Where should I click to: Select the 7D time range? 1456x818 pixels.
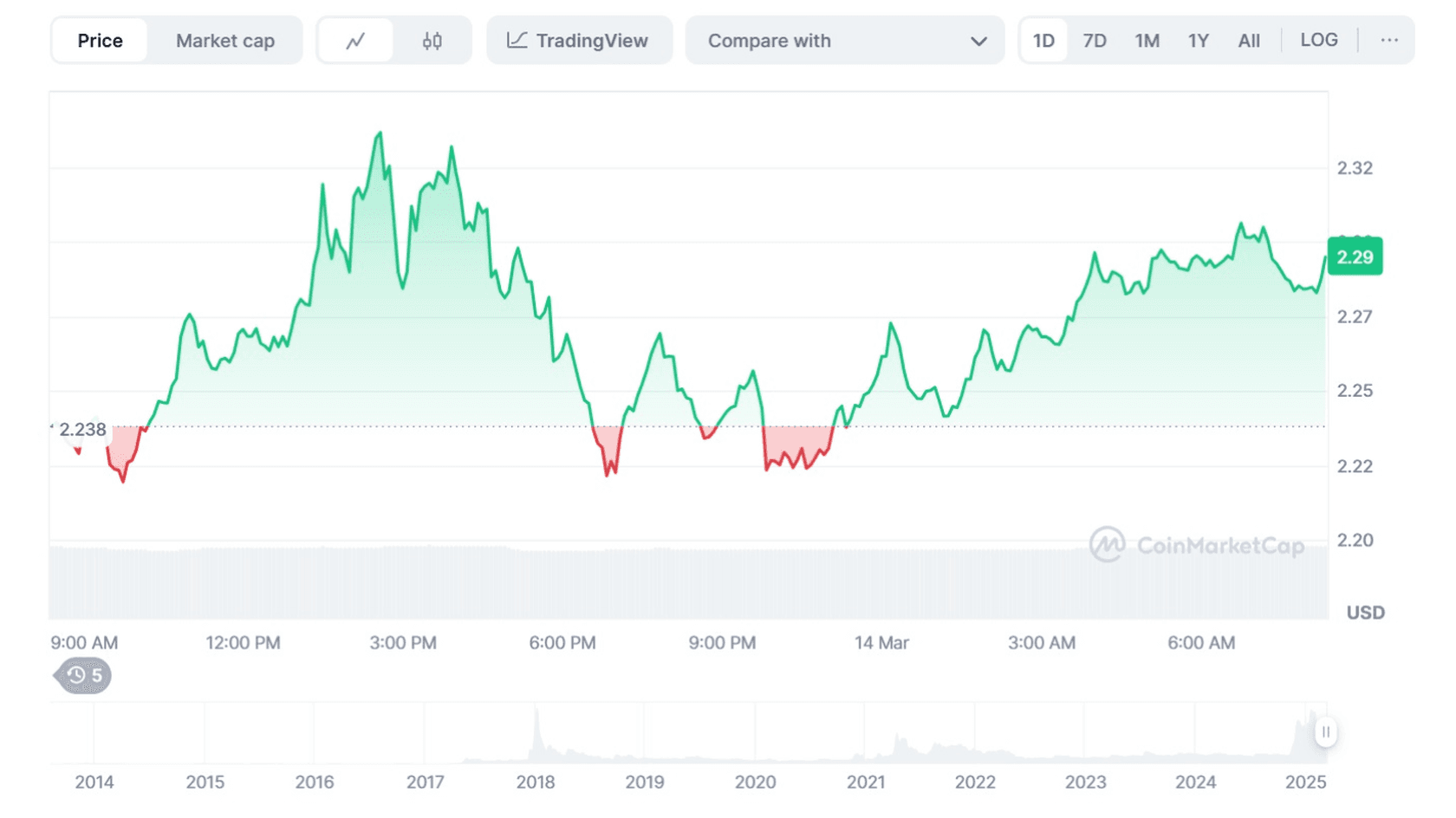(x=1095, y=41)
